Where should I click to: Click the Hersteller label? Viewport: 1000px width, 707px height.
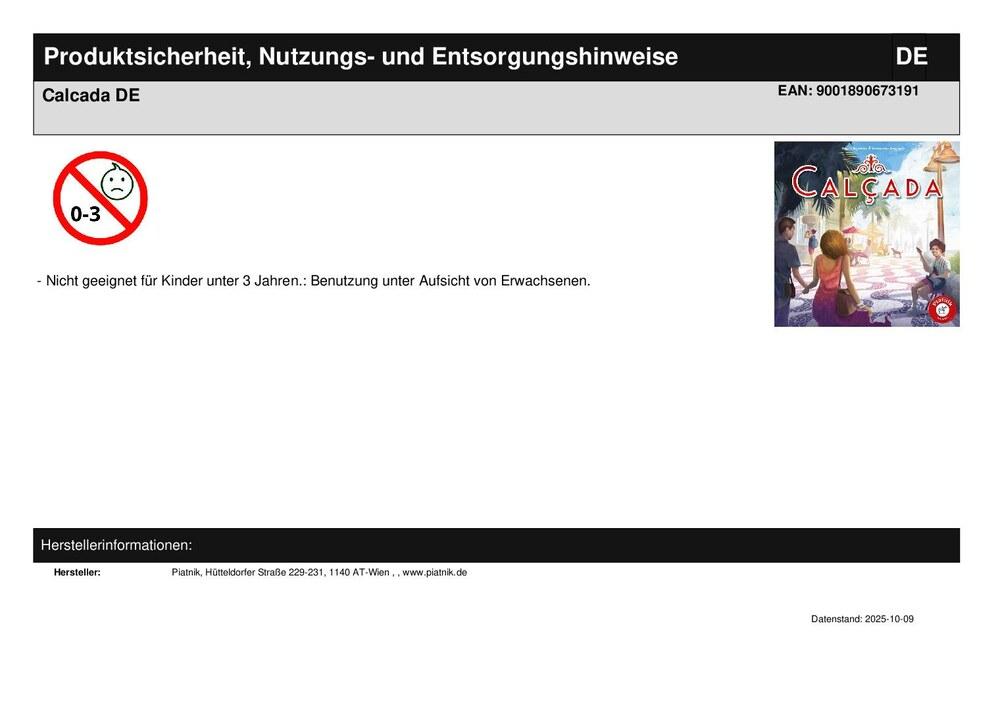pos(77,572)
